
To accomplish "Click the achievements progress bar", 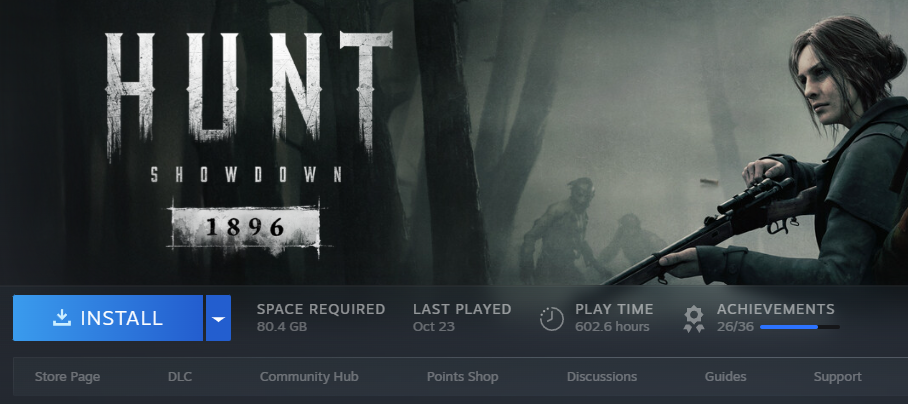I will click(x=800, y=327).
